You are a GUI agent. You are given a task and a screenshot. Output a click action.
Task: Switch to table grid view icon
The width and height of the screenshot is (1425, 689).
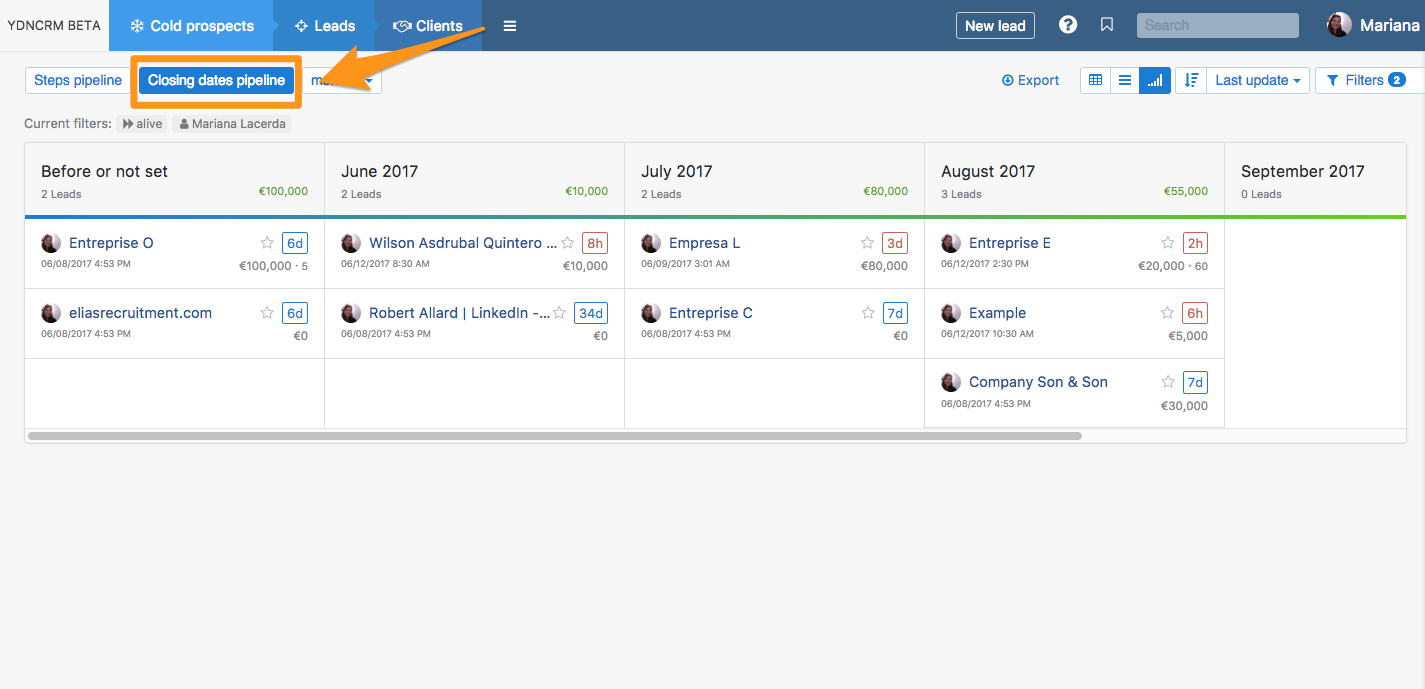point(1095,80)
